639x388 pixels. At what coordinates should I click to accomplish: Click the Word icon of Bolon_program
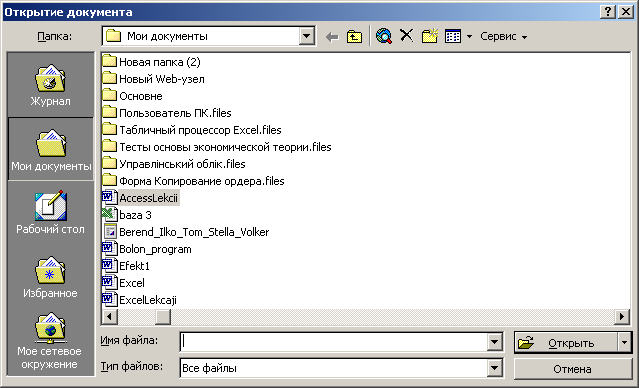109,249
